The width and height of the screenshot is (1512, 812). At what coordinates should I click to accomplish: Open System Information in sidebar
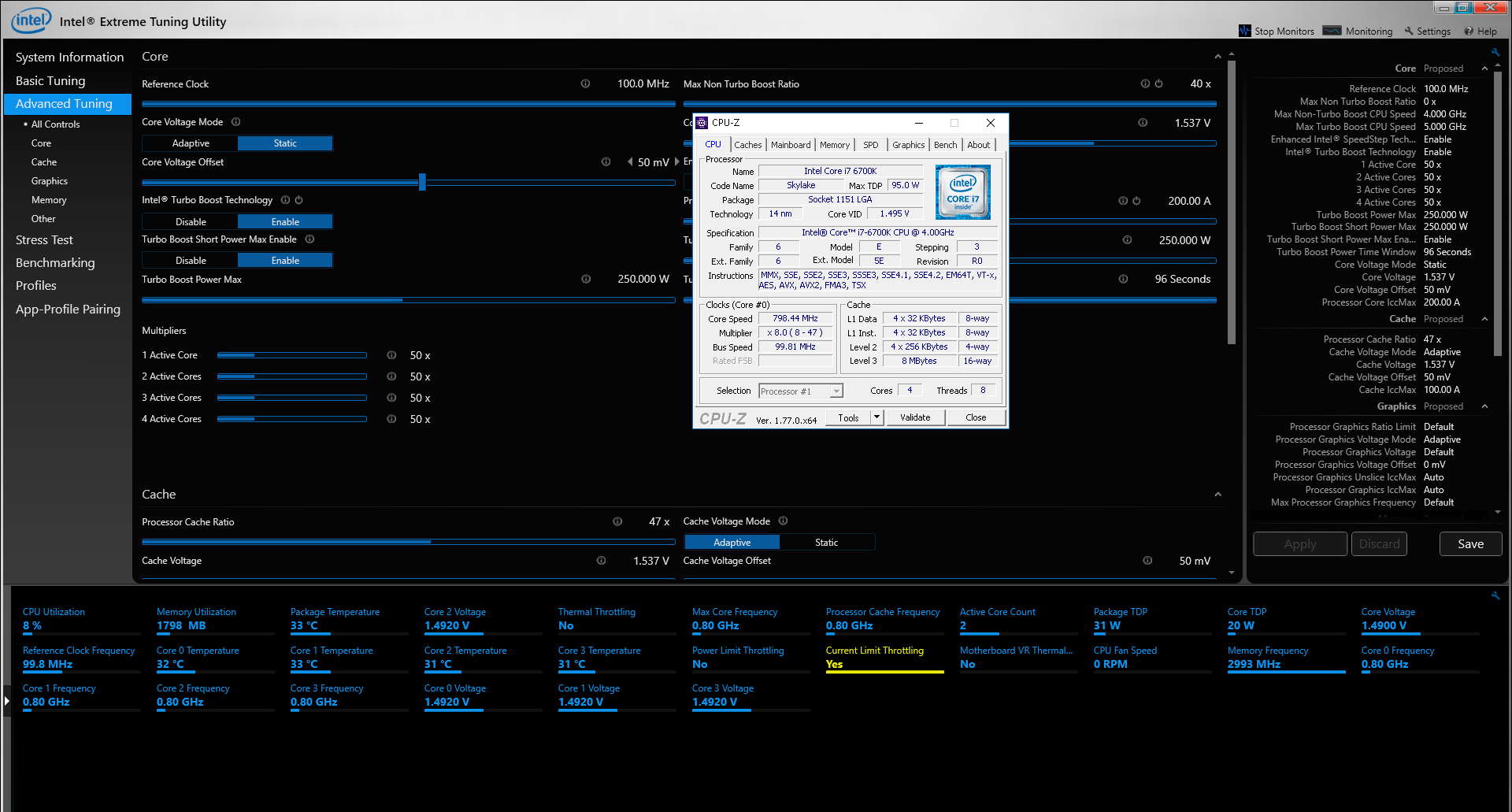tap(69, 57)
